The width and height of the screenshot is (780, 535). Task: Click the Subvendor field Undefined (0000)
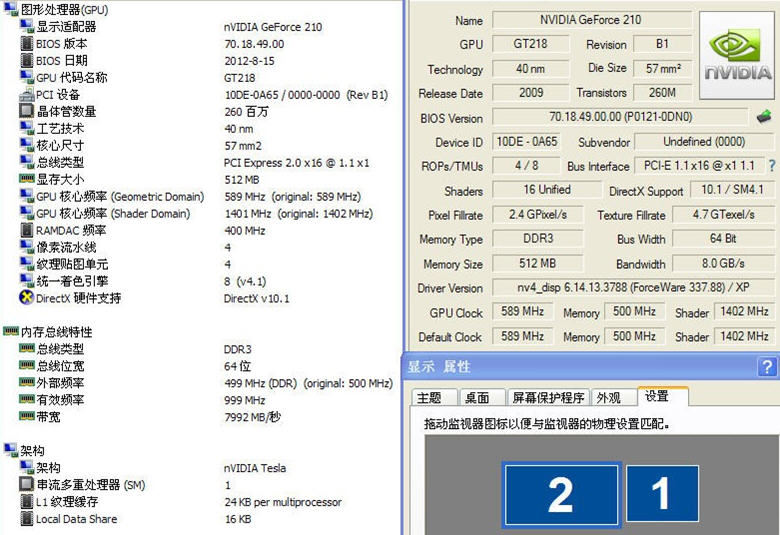click(704, 142)
